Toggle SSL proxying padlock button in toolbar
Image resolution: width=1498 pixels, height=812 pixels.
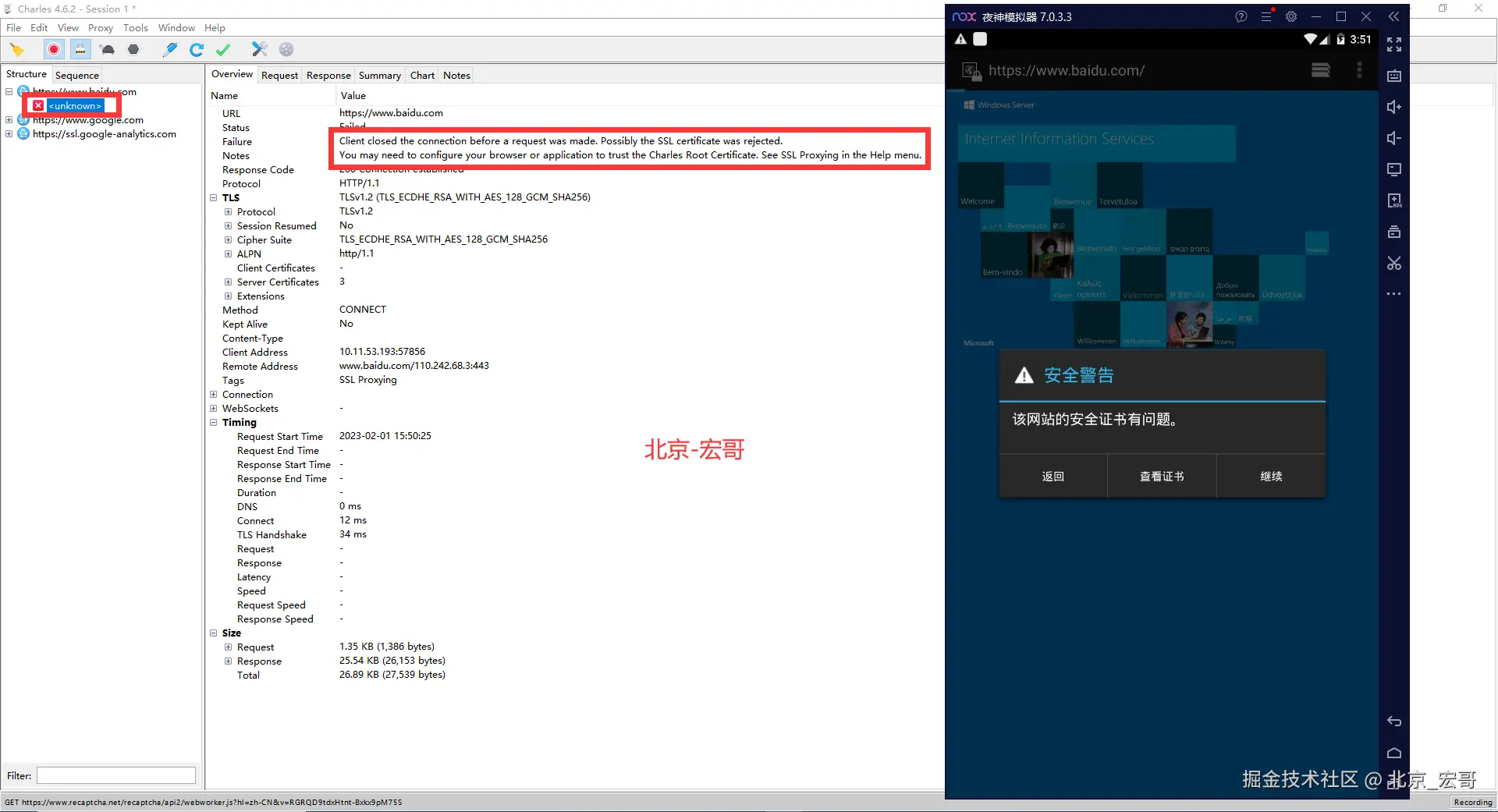tap(80, 50)
